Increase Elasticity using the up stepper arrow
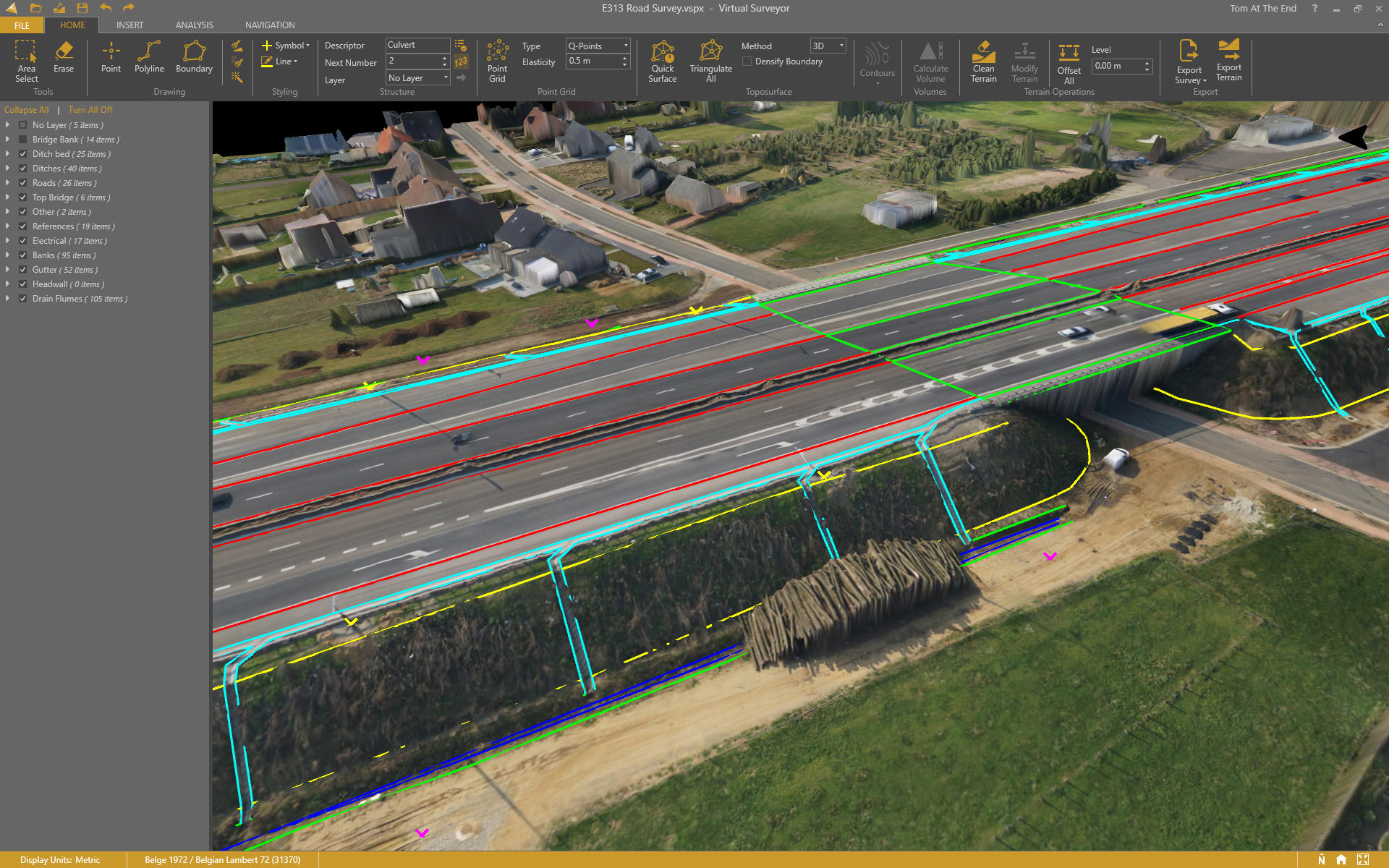Viewport: 1389px width, 868px height. point(626,58)
